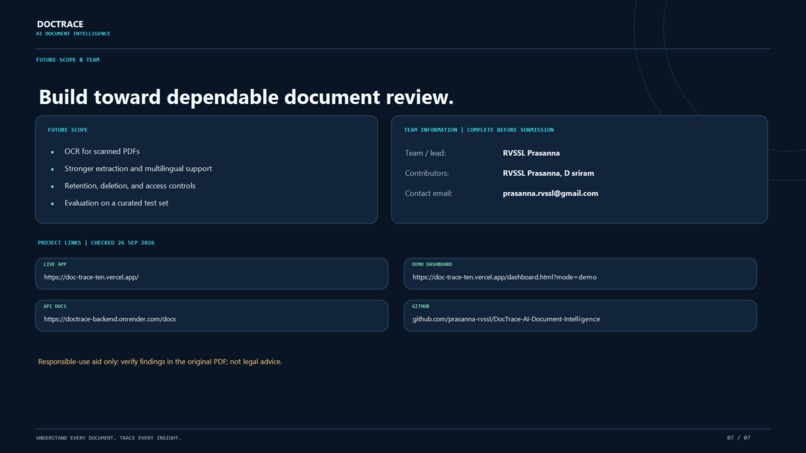
Task: Click the contact email prasanna.rvssl@gmail.com
Action: tap(550, 193)
